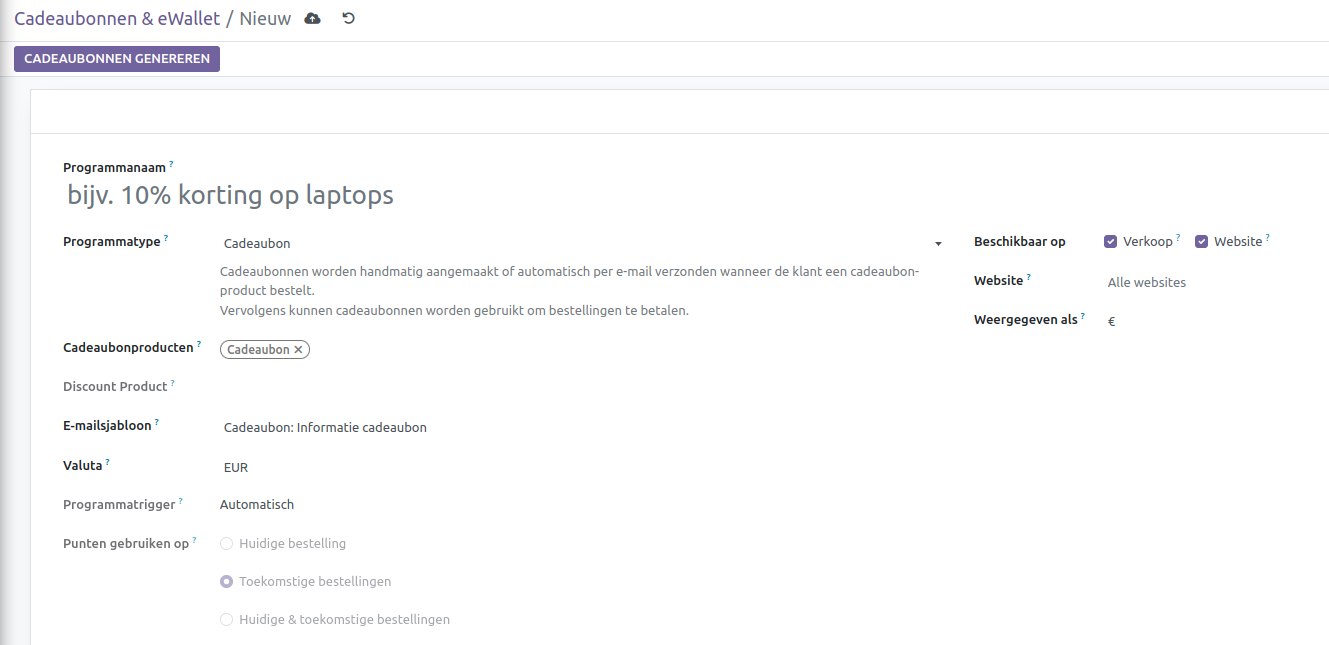Image resolution: width=1329 pixels, height=645 pixels.
Task: Select Huidige bestelling radio option
Action: tap(227, 544)
